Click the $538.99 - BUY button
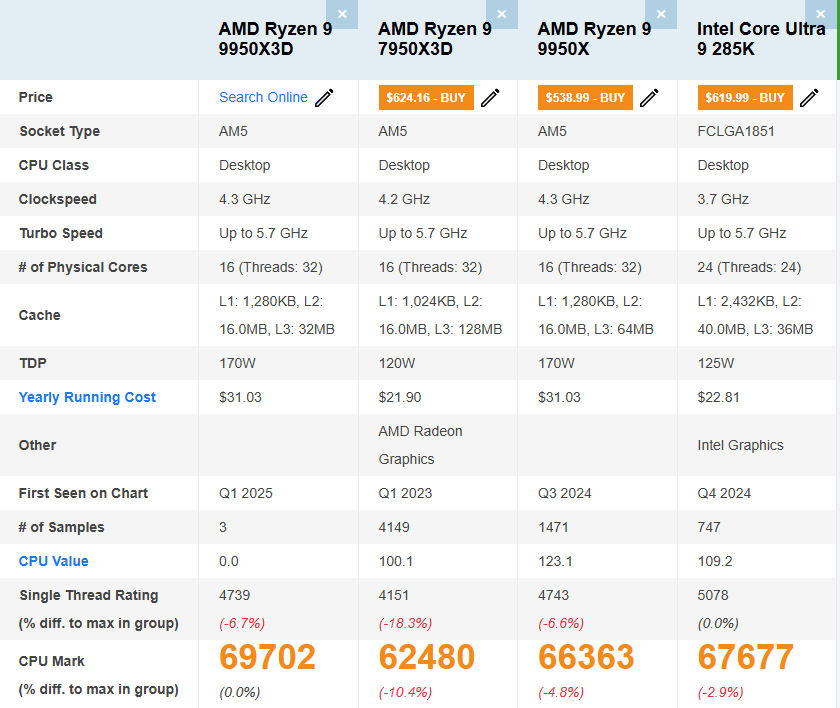Screen dimensions: 840x708 (x=585, y=97)
